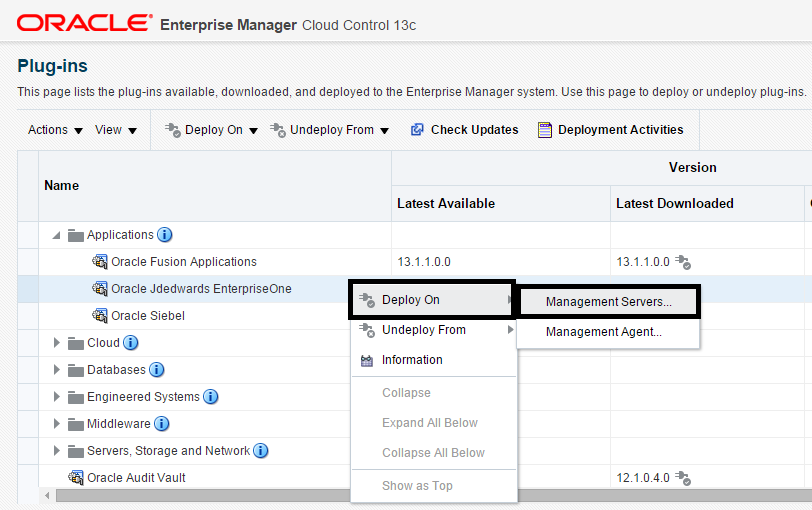Expand the Cloud folder node
Viewport: 812px width, 510px height.
click(x=56, y=343)
